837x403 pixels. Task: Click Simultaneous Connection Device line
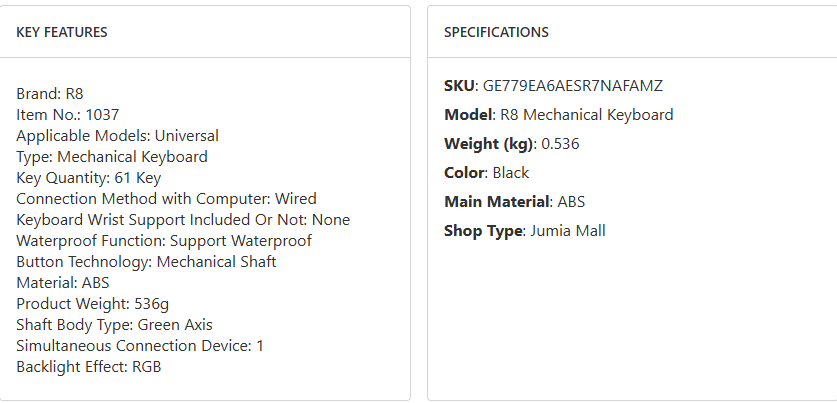click(140, 346)
